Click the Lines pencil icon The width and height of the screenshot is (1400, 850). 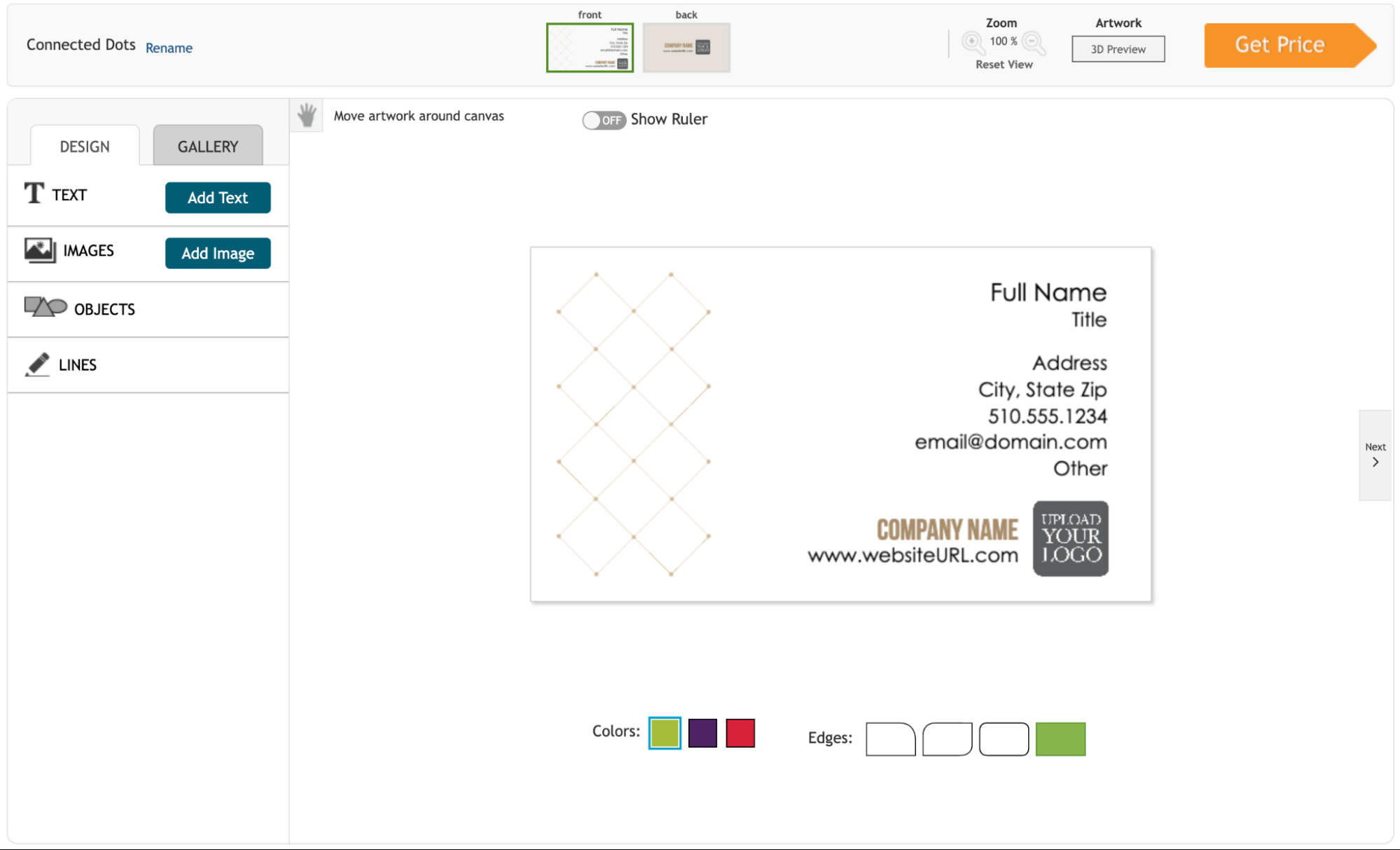coord(37,364)
